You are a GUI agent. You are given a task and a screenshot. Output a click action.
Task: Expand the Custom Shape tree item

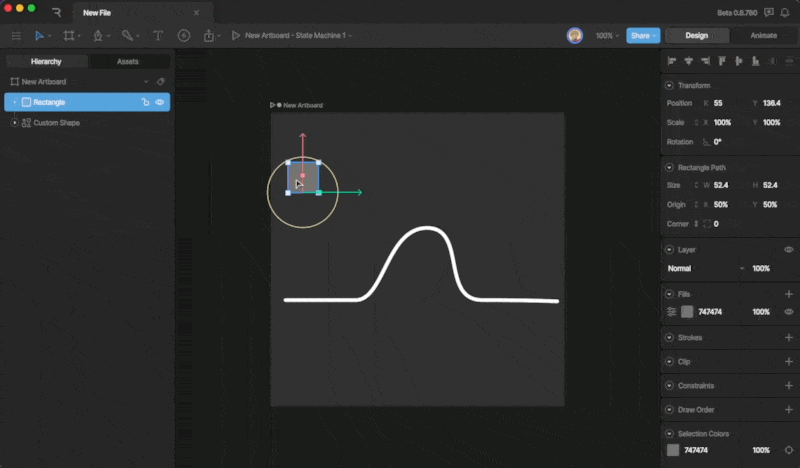(x=14, y=123)
